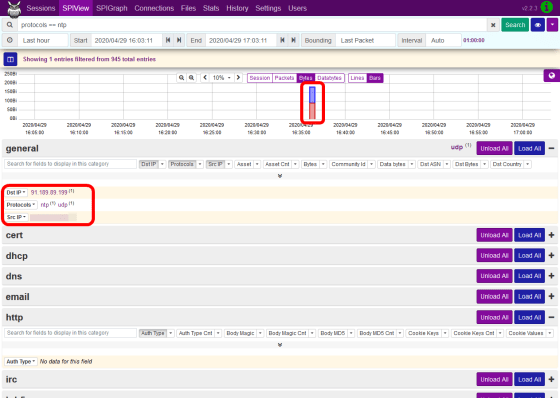Viewport: 560px width, 398px height.
Task: Expand the dhcp category with plus
Action: 551,255
